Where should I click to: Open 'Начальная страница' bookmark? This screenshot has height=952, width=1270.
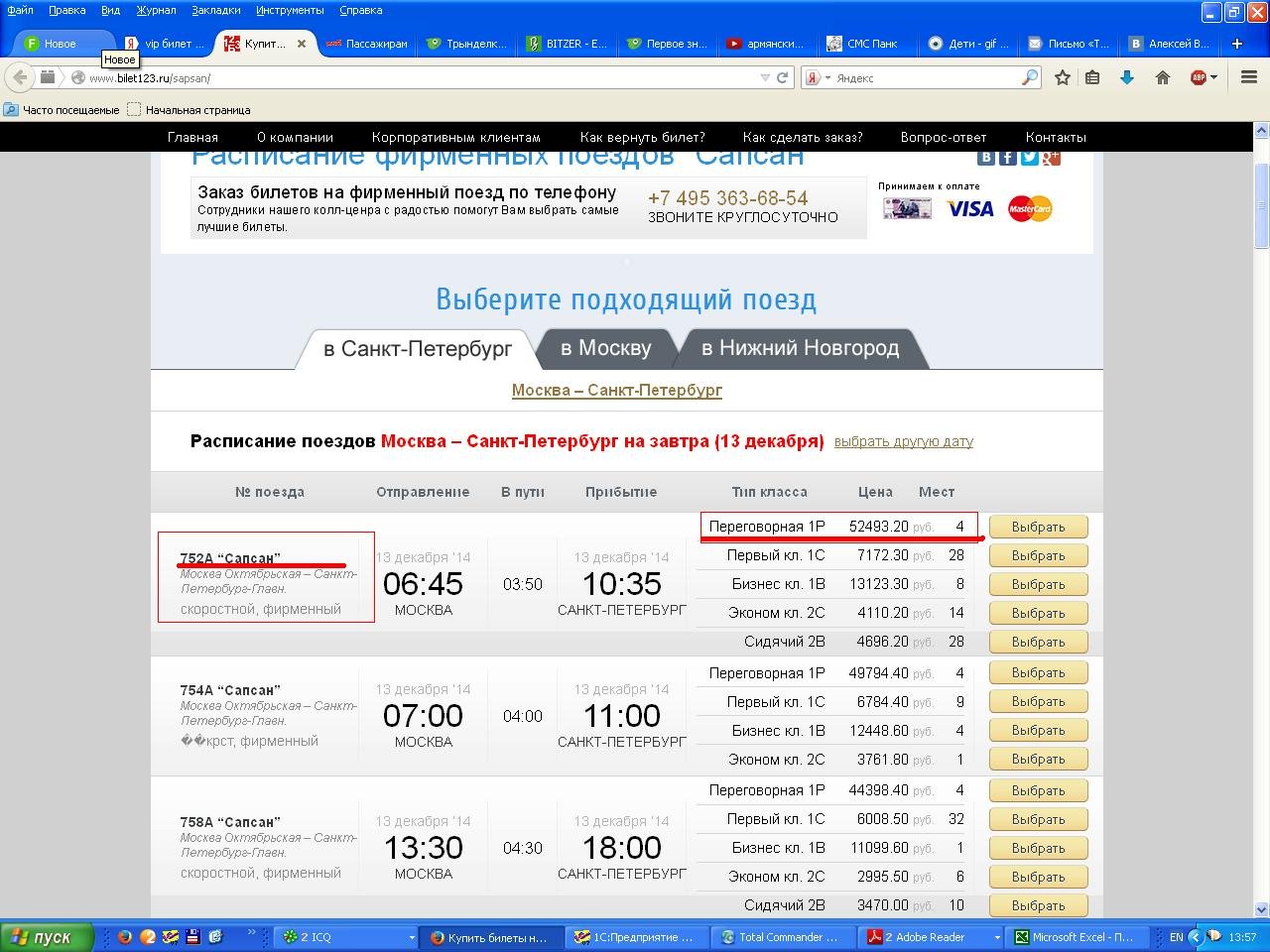point(190,110)
